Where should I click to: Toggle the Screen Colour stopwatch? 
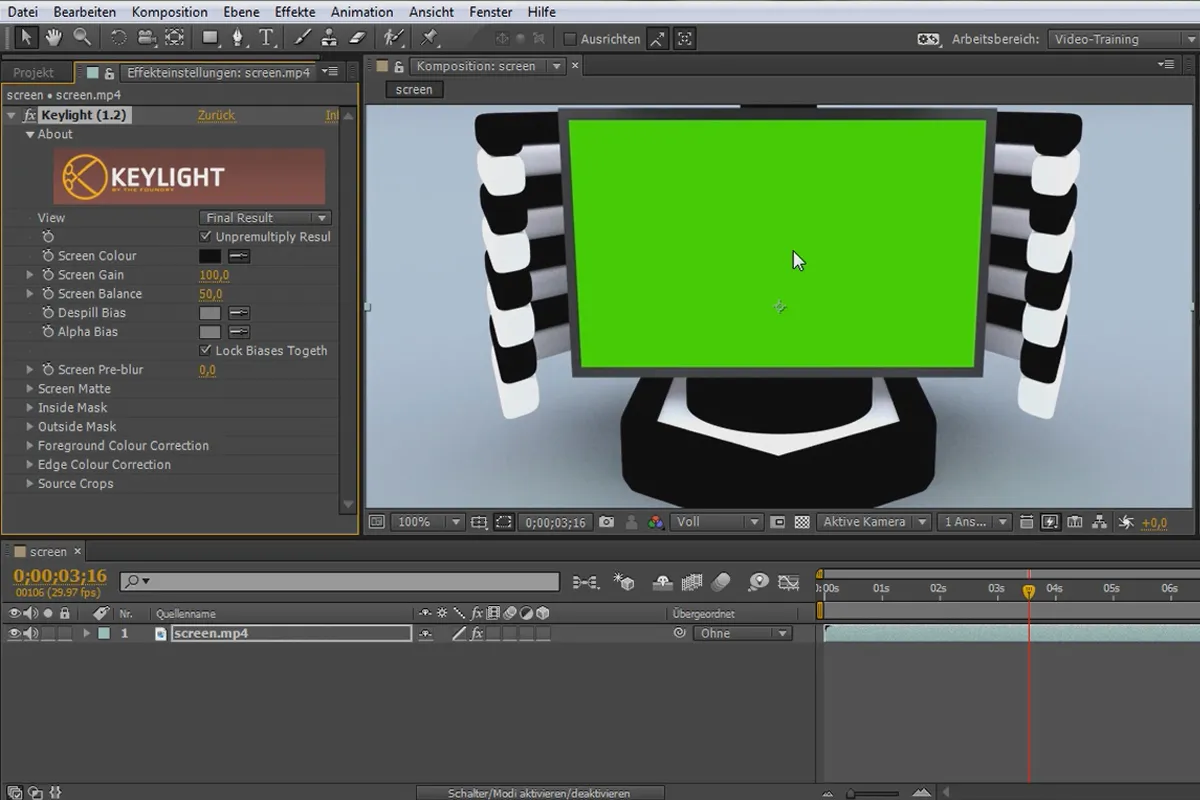(48, 256)
